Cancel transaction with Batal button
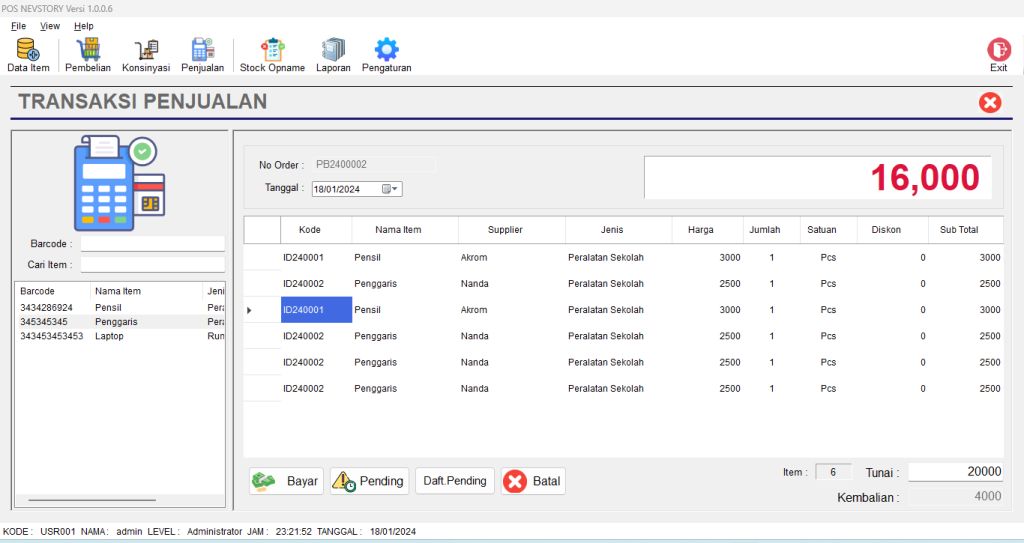The image size is (1024, 543). [532, 481]
